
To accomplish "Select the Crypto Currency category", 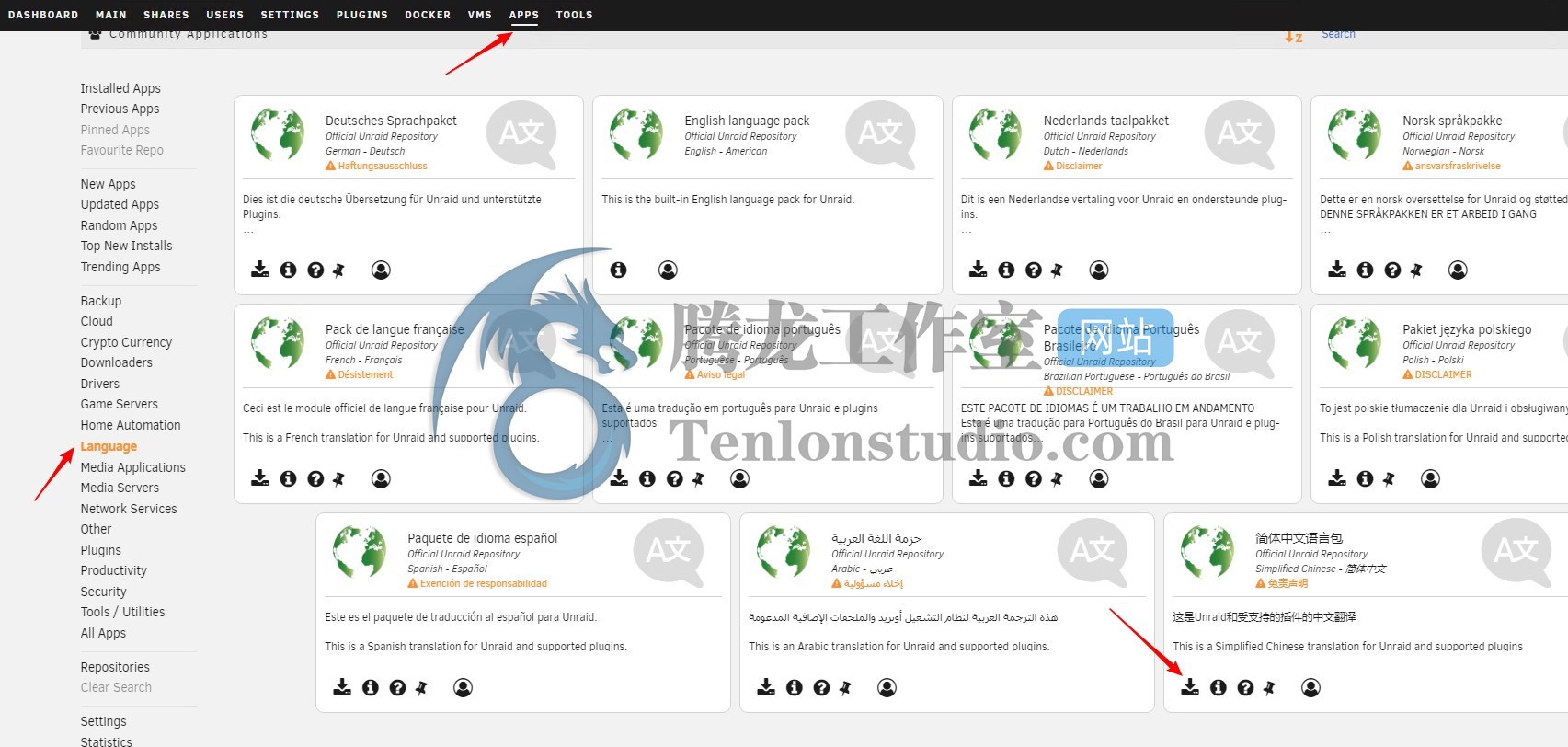I will click(126, 342).
